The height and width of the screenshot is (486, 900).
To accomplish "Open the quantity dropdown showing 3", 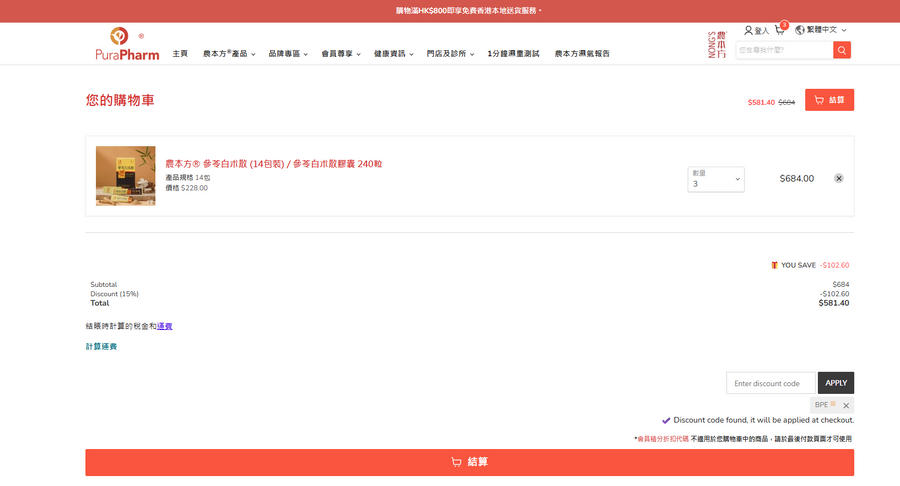I will [x=716, y=179].
